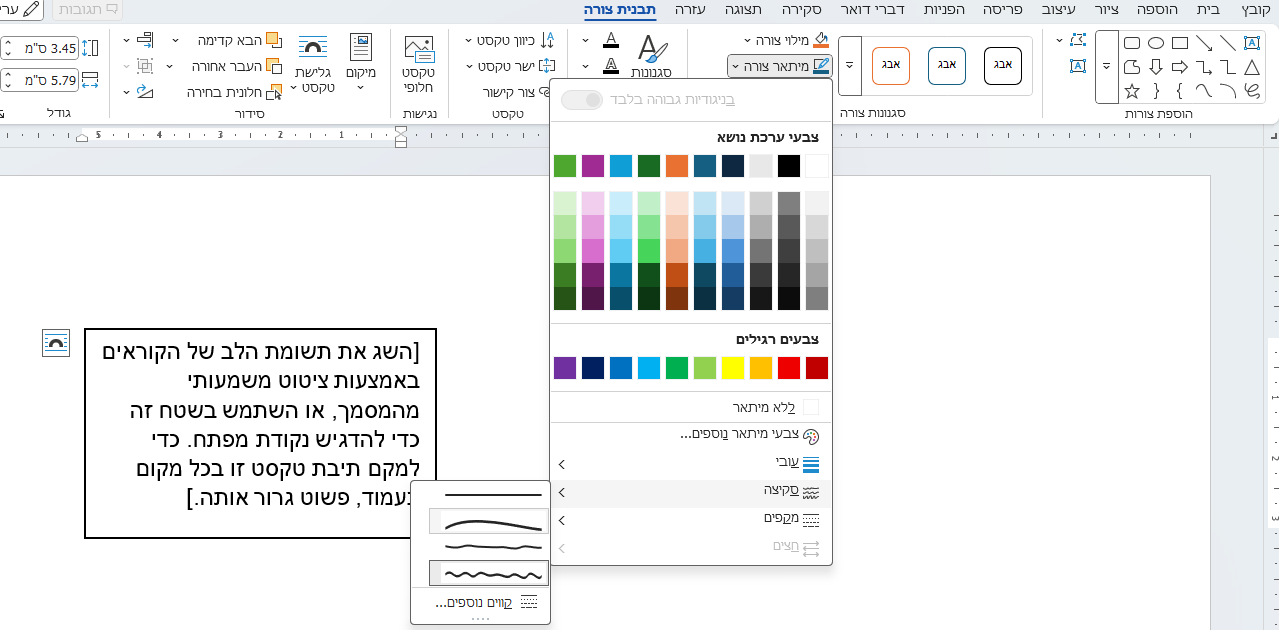Select the curved line sketch style
The image size is (1279, 630).
(489, 521)
